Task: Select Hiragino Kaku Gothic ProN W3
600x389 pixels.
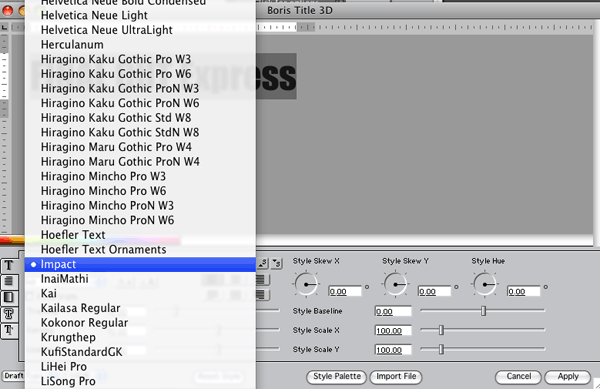Action: point(140,88)
